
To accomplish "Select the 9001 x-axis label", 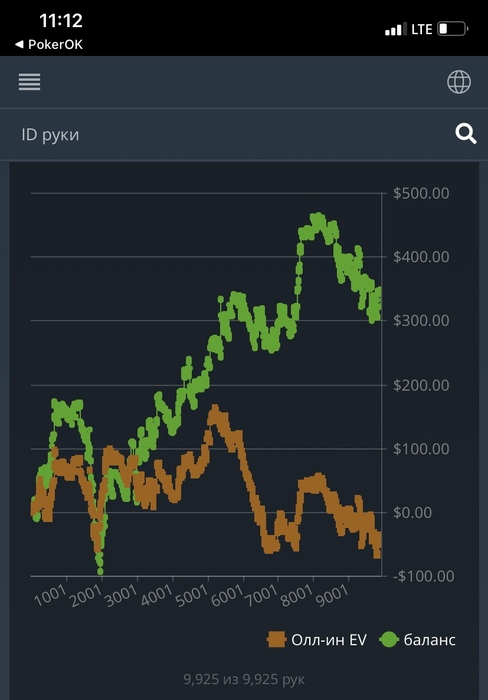I will click(x=332, y=595).
